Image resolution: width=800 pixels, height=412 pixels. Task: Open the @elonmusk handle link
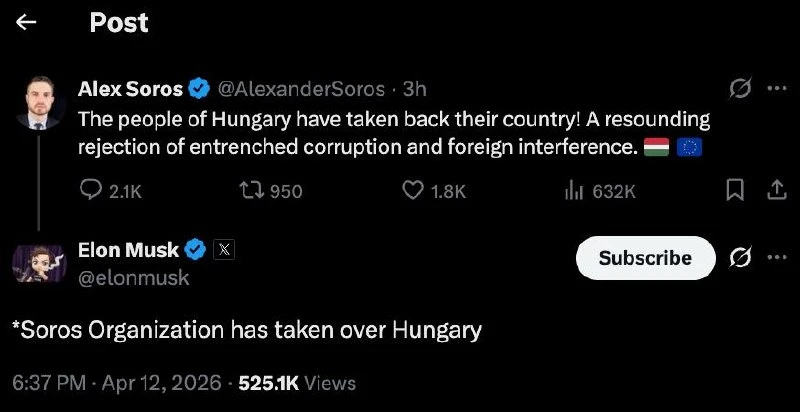(134, 278)
